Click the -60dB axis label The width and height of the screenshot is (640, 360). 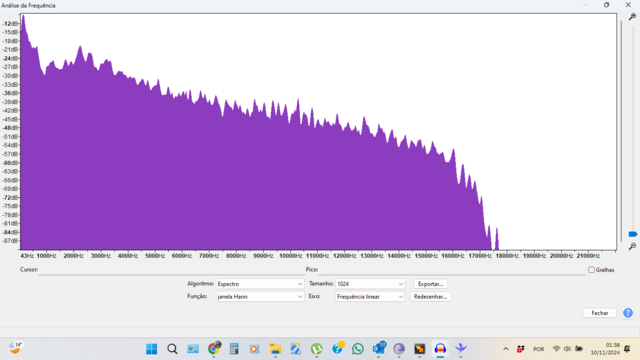pyautogui.click(x=11, y=163)
